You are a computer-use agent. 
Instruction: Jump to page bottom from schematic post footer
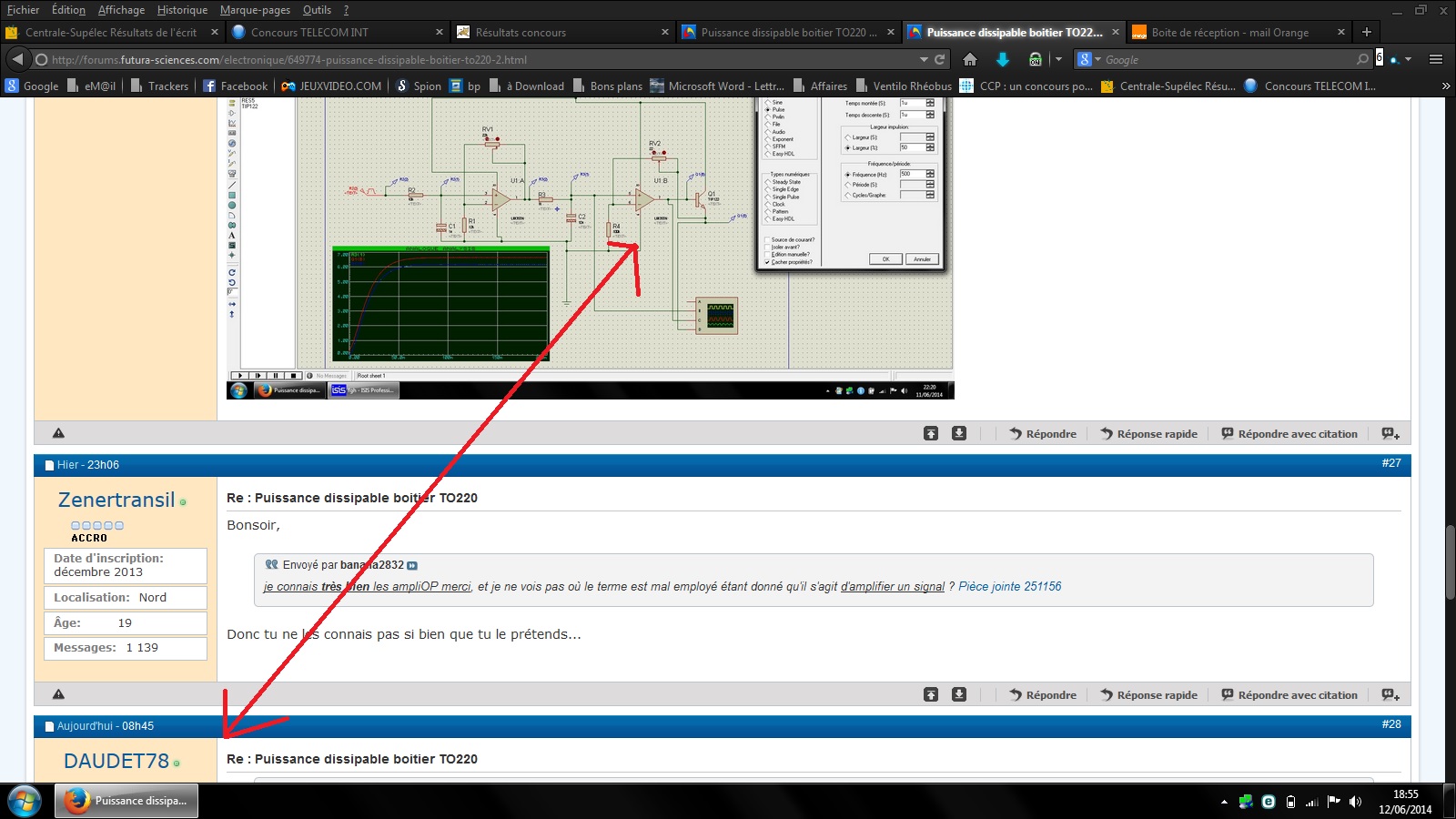tap(959, 433)
